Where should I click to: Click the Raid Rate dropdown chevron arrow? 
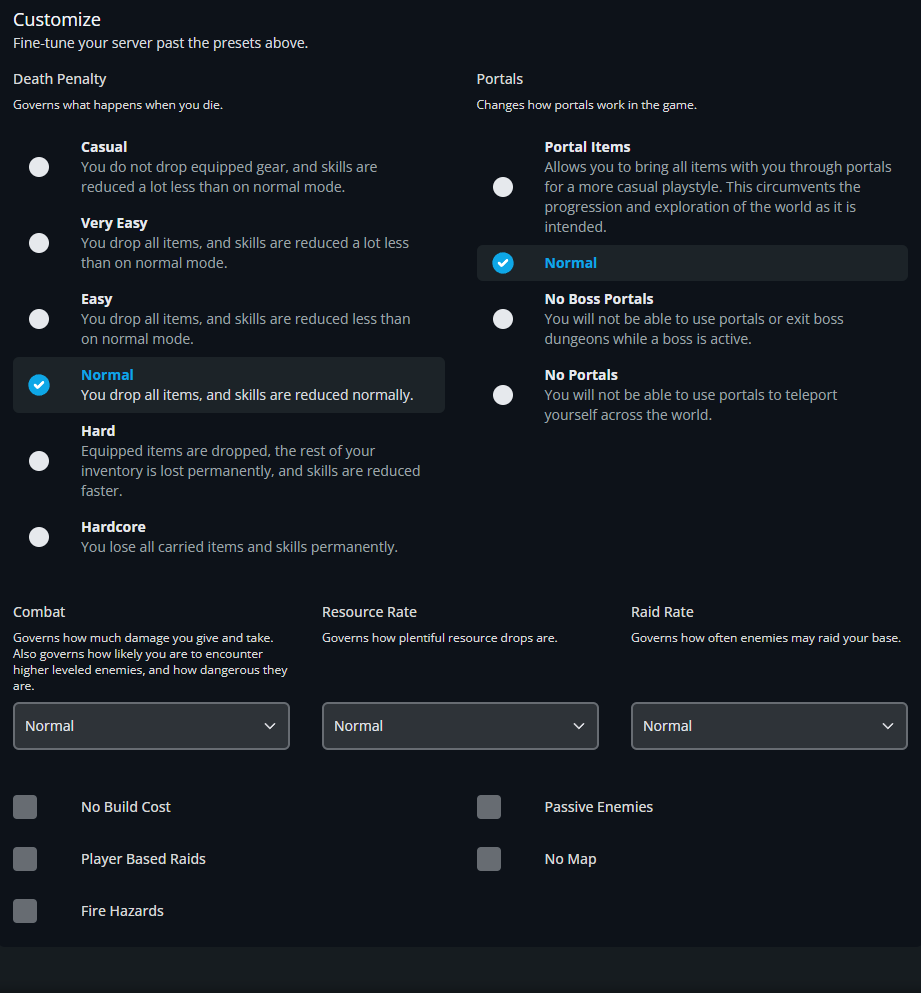(x=888, y=726)
